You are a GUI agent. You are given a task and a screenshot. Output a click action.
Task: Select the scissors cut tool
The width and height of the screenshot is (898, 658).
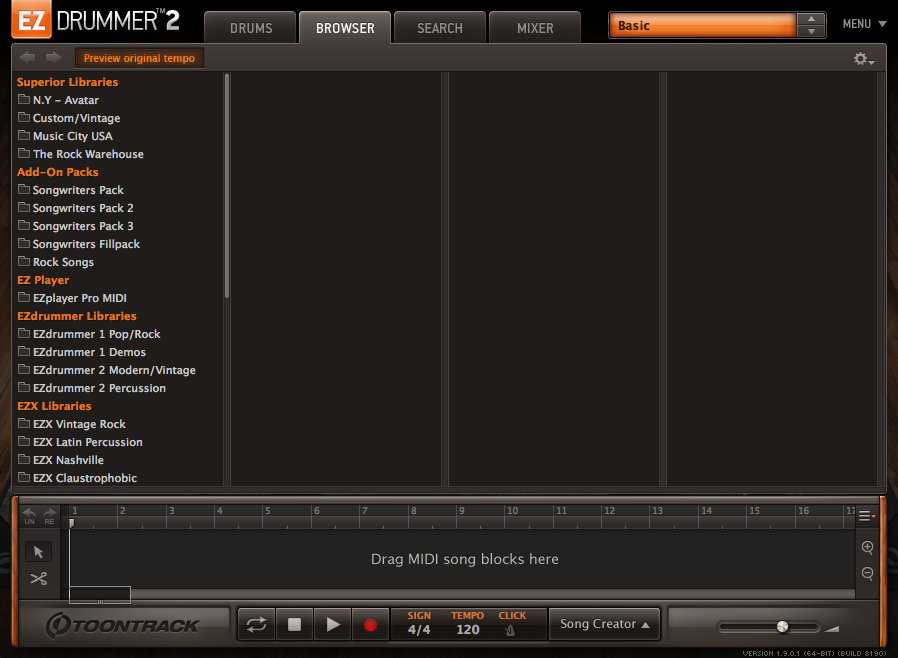38,578
